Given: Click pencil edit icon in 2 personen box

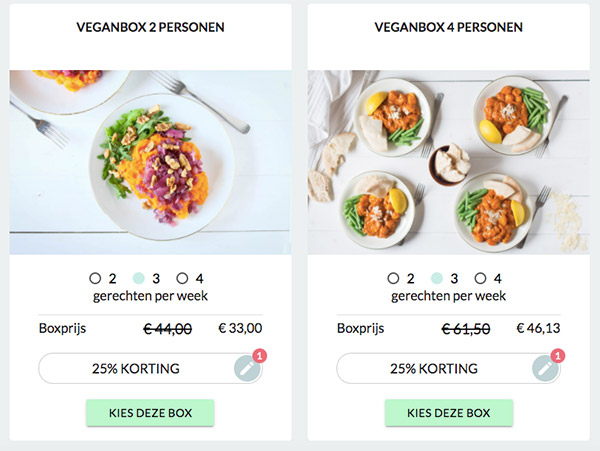Looking at the screenshot, I should [x=246, y=368].
